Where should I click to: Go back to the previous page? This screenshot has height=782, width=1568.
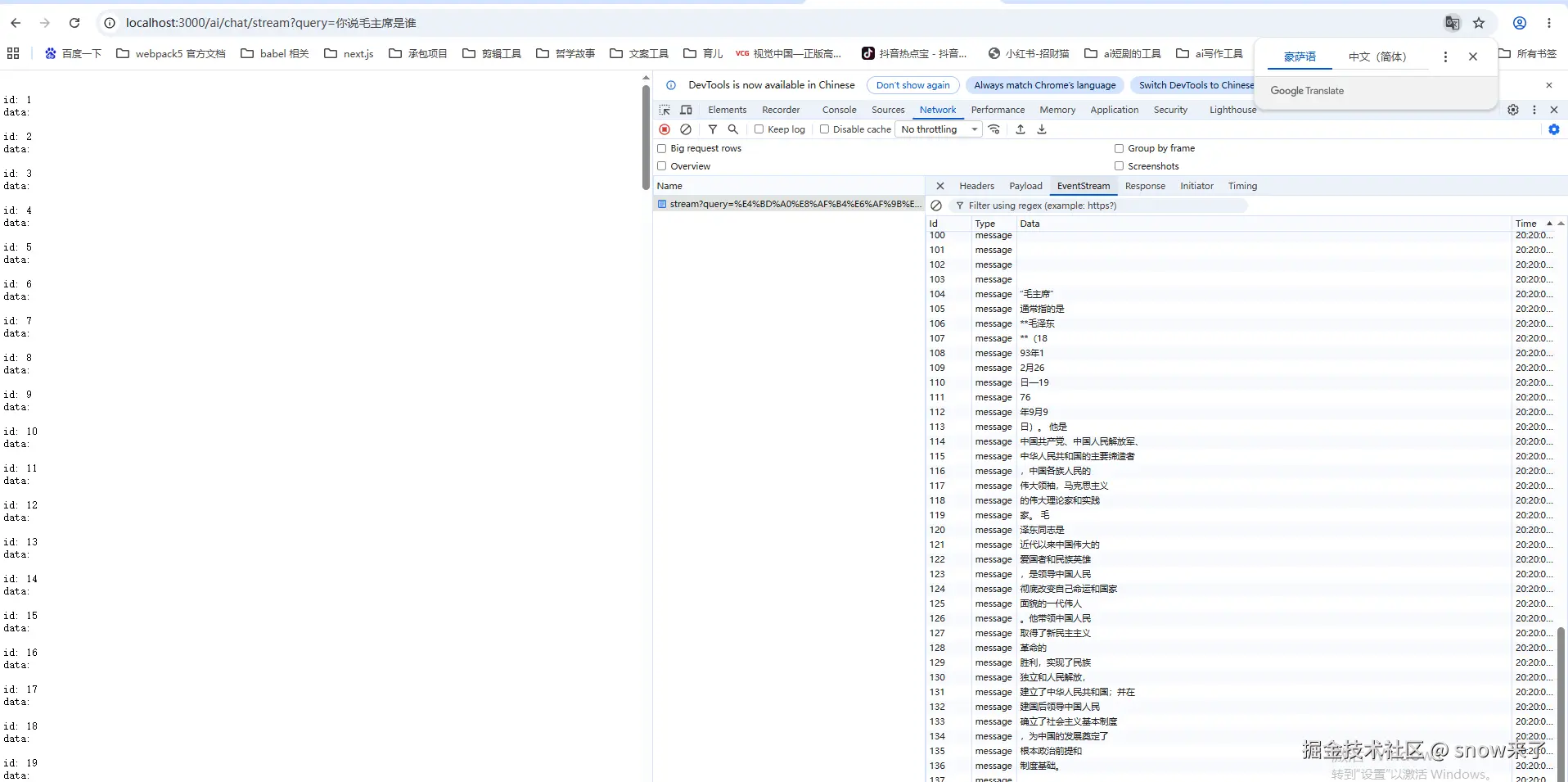click(x=16, y=23)
